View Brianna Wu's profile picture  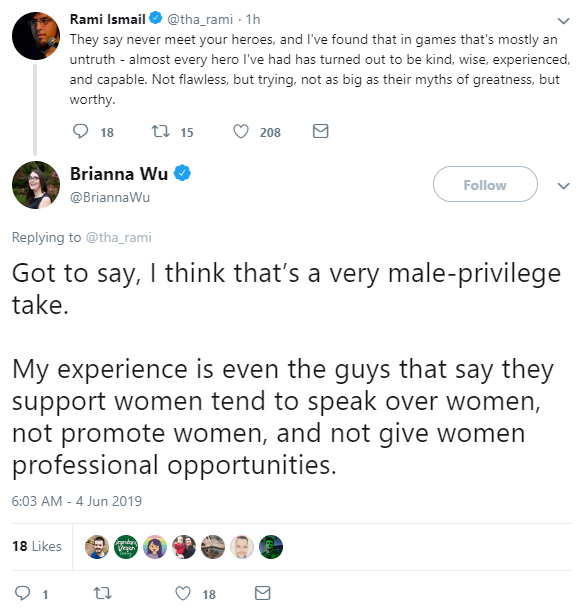(36, 185)
